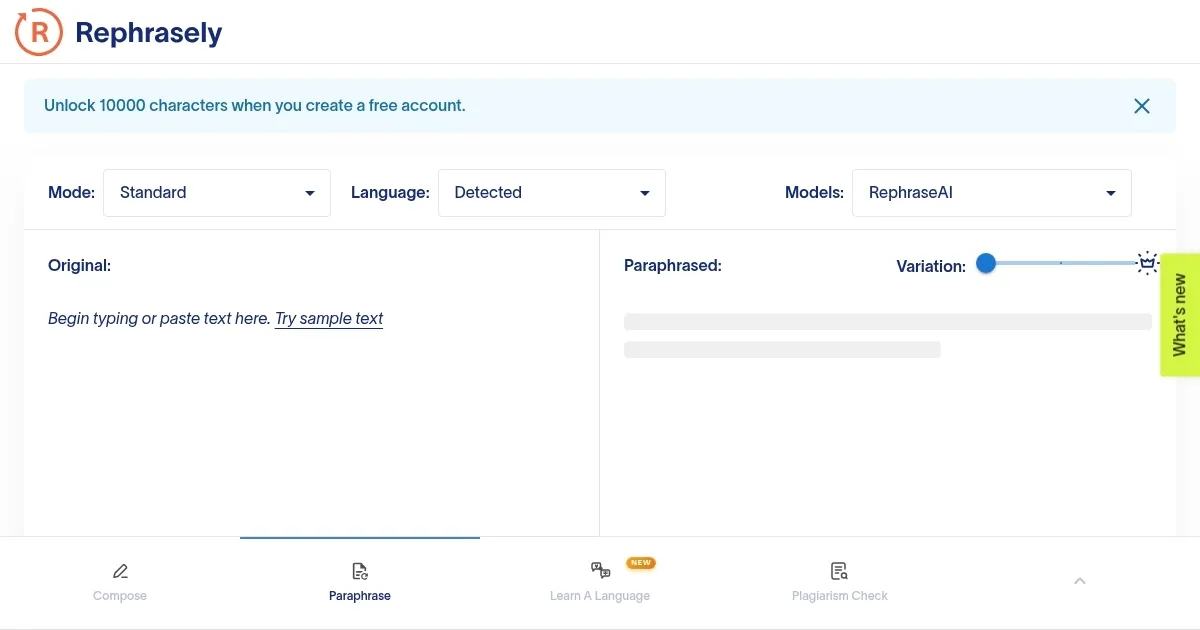Click the orange NEW badge
Viewport: 1200px width, 630px height.
coord(640,563)
